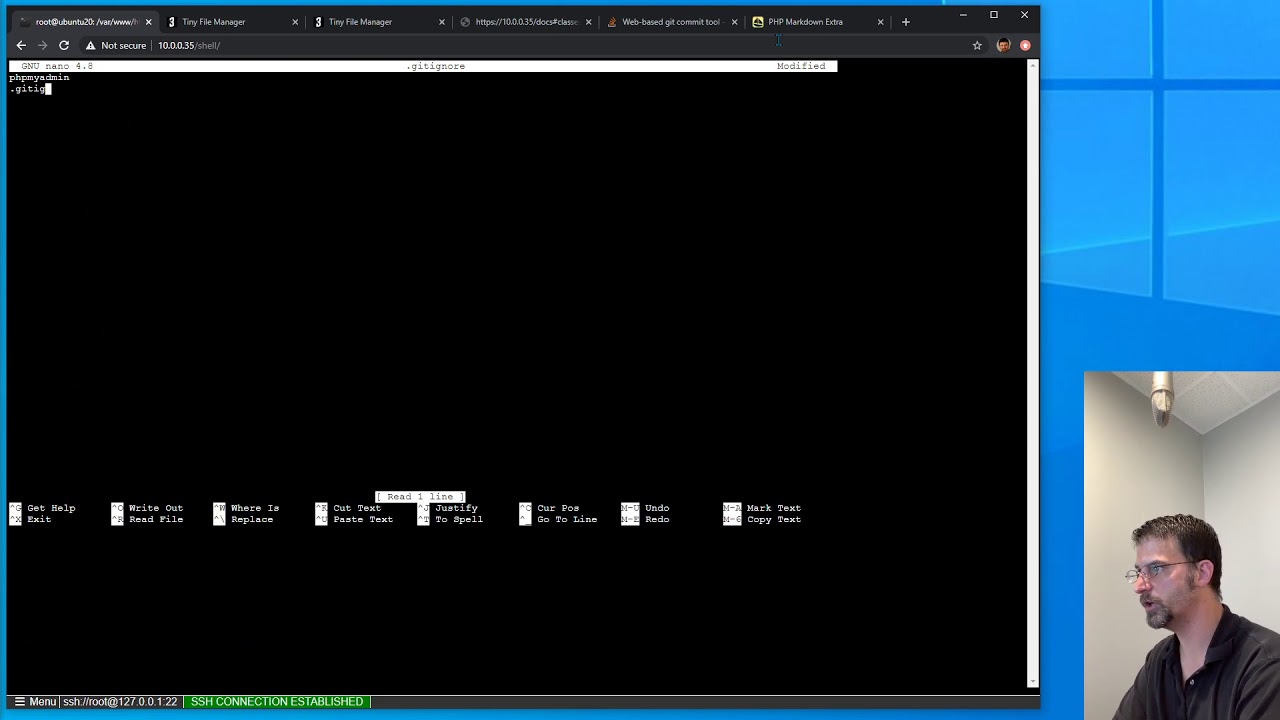The height and width of the screenshot is (720, 1280).
Task: Open the user profile avatar in the toolbar
Action: pyautogui.click(x=1003, y=45)
